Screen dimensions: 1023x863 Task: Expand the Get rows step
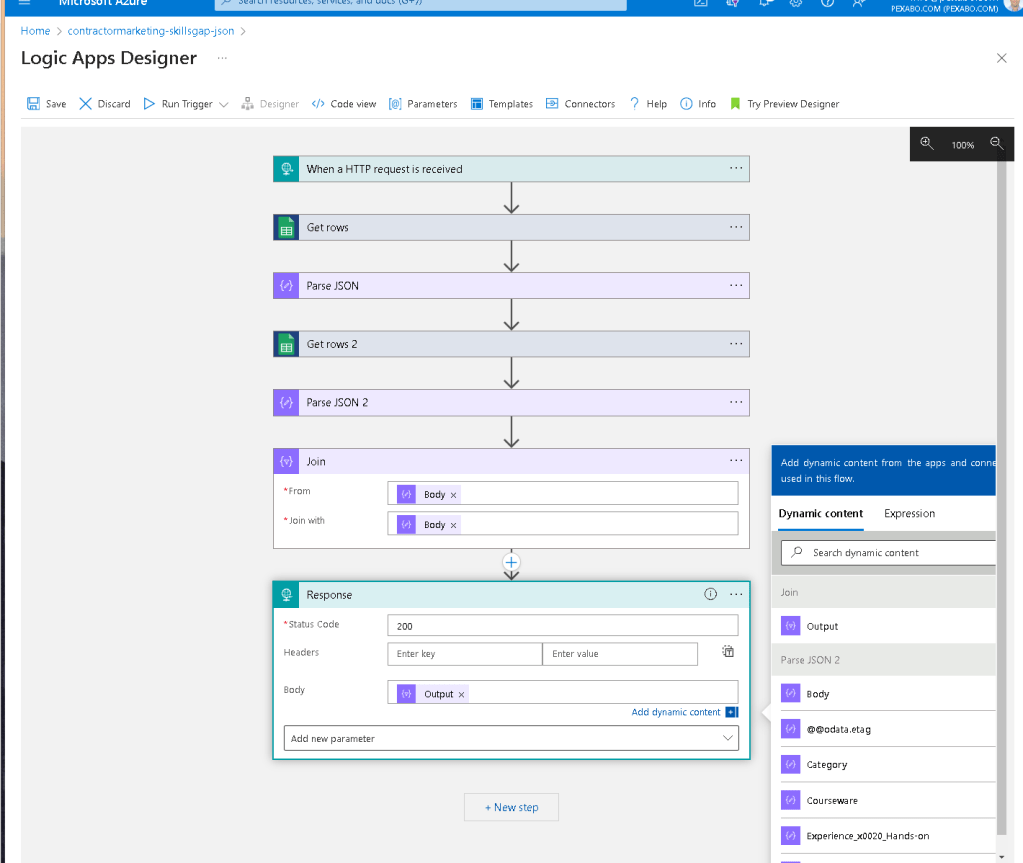click(x=511, y=227)
